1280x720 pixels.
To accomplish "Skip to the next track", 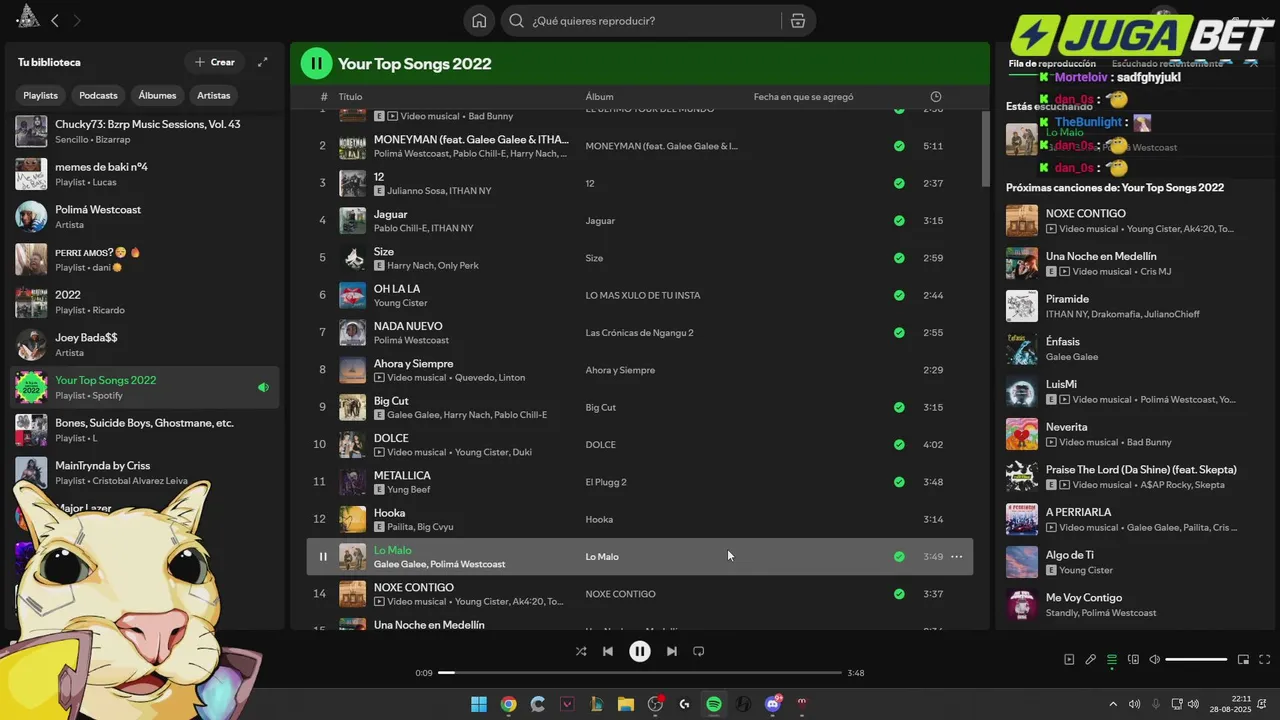I will click(672, 651).
